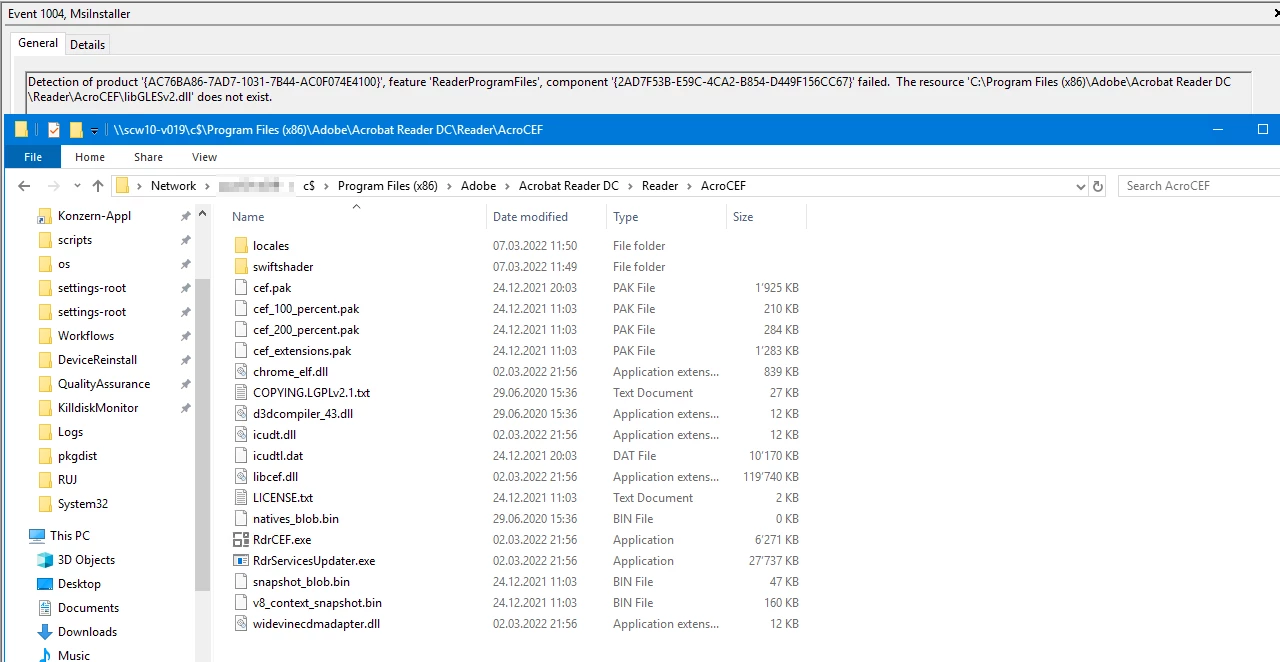Open the scripts pinned folder
The image size is (1280, 662).
click(75, 240)
